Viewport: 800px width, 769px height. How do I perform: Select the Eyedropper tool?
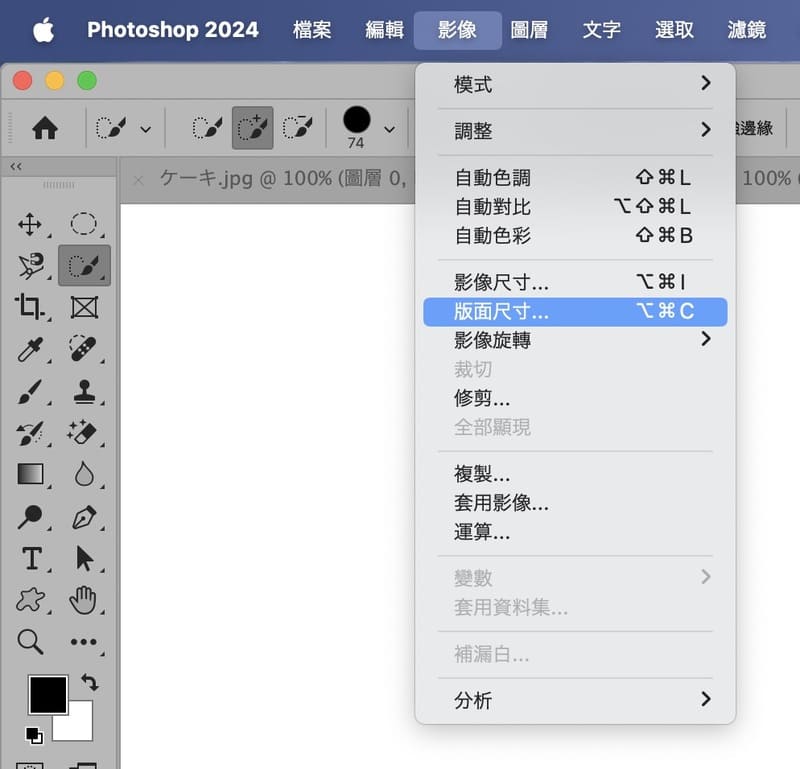30,350
